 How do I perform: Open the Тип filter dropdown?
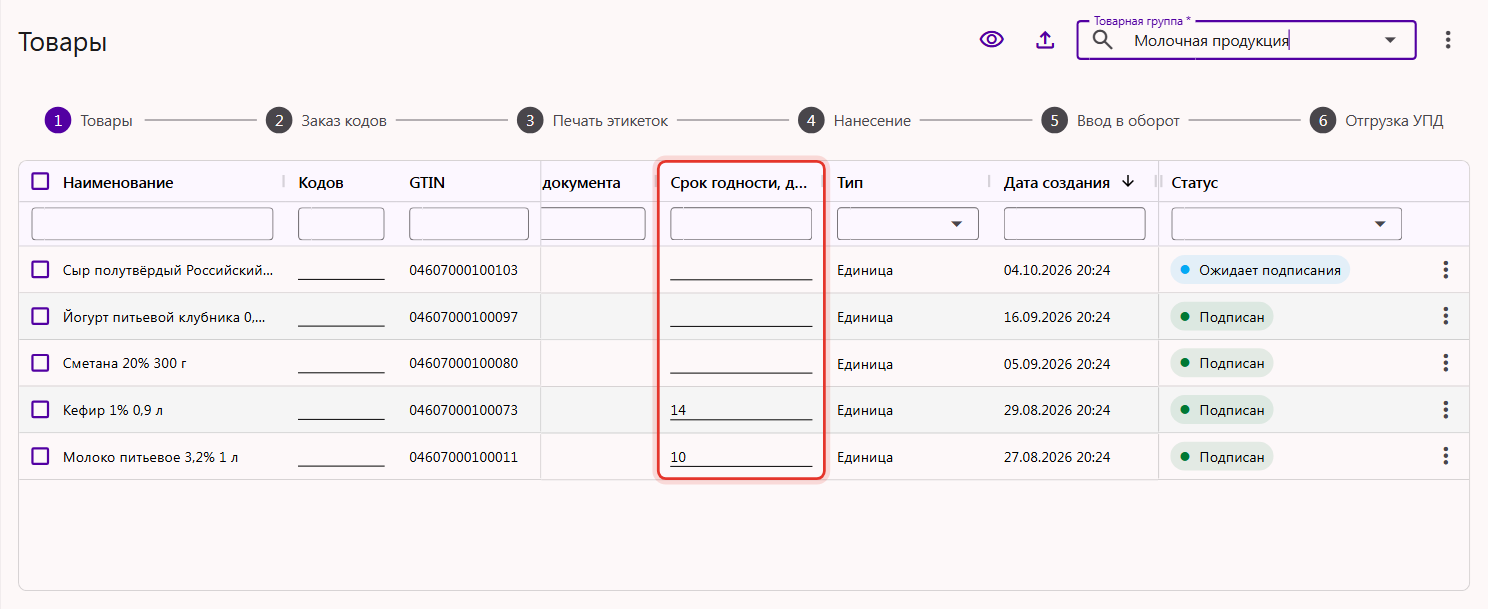click(908, 224)
